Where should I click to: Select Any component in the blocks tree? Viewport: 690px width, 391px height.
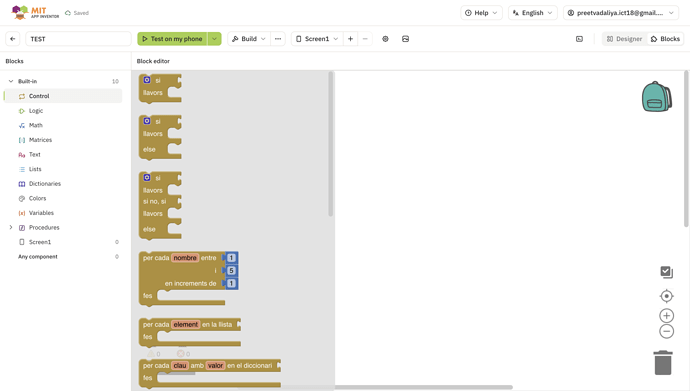click(x=38, y=256)
